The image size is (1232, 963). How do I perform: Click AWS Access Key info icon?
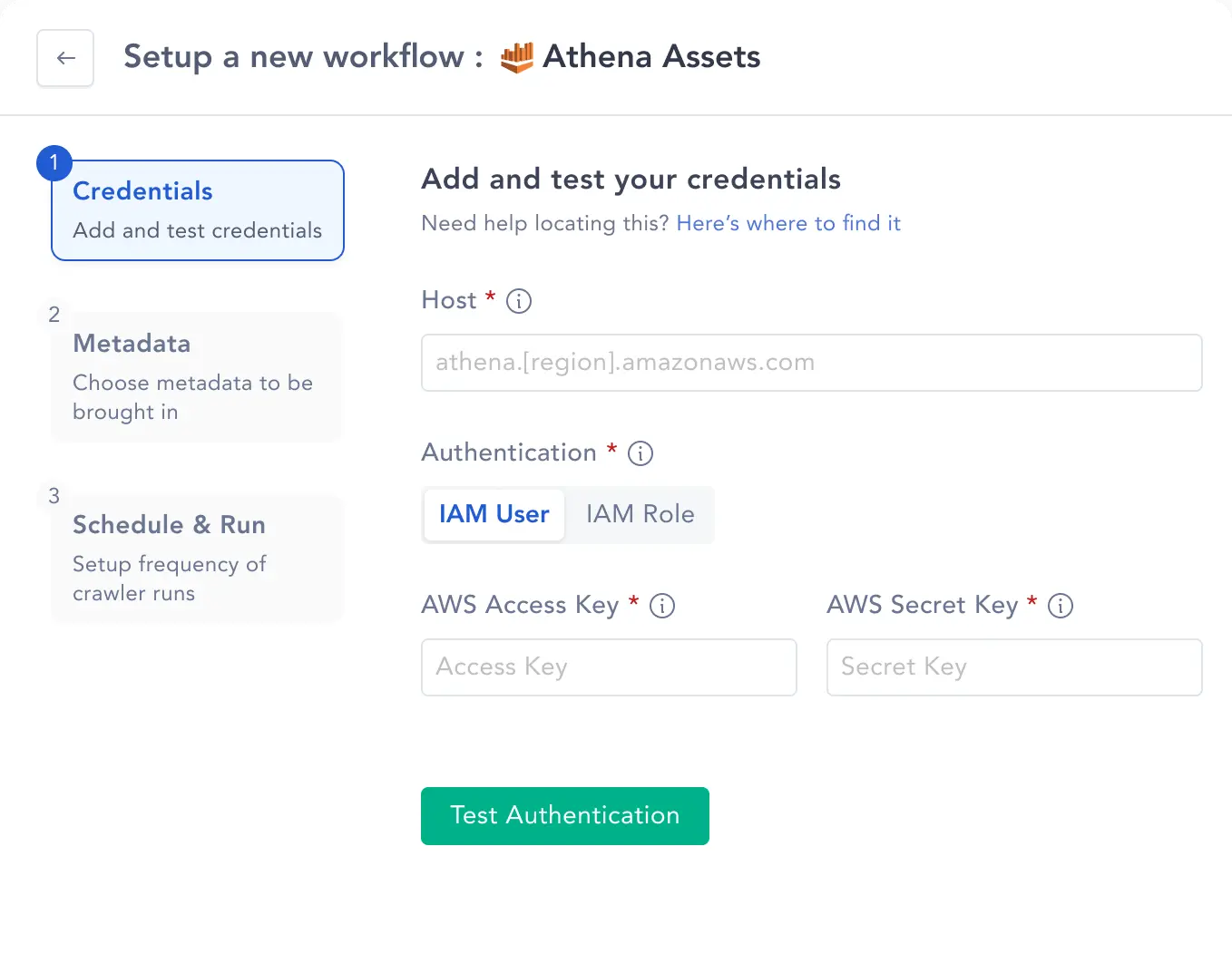pyautogui.click(x=662, y=606)
